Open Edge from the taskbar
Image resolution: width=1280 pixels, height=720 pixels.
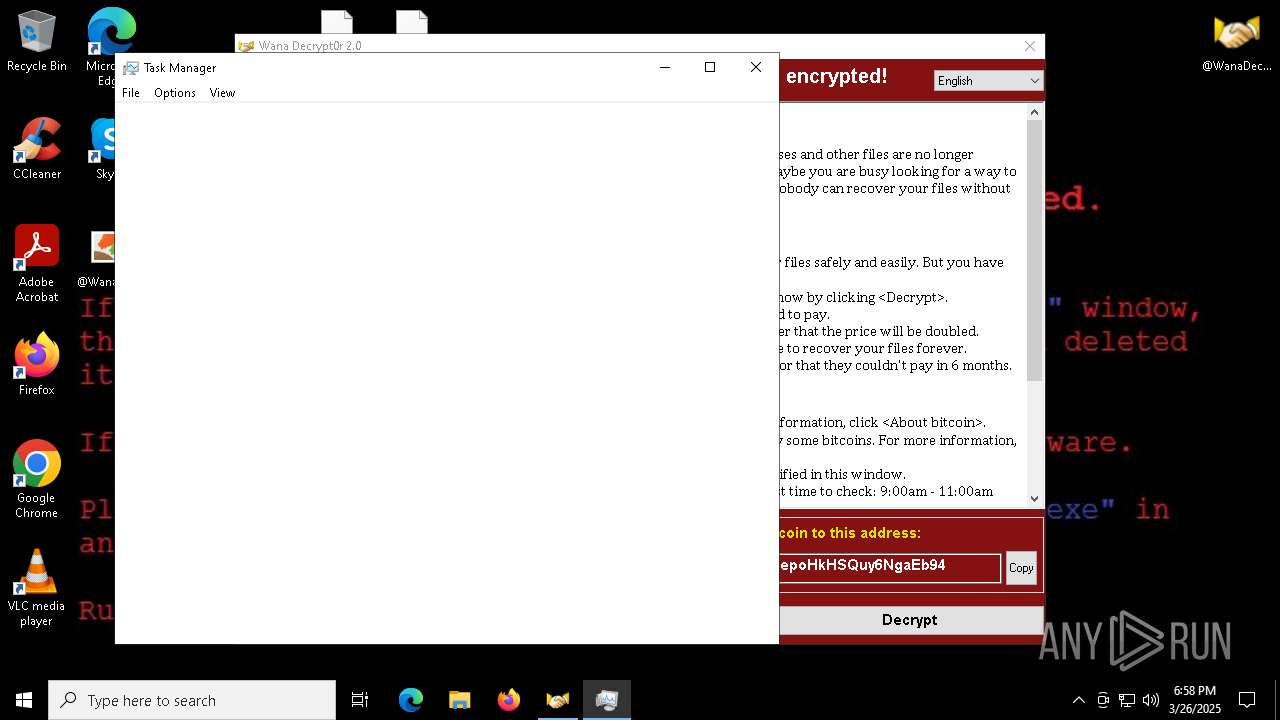pos(411,700)
